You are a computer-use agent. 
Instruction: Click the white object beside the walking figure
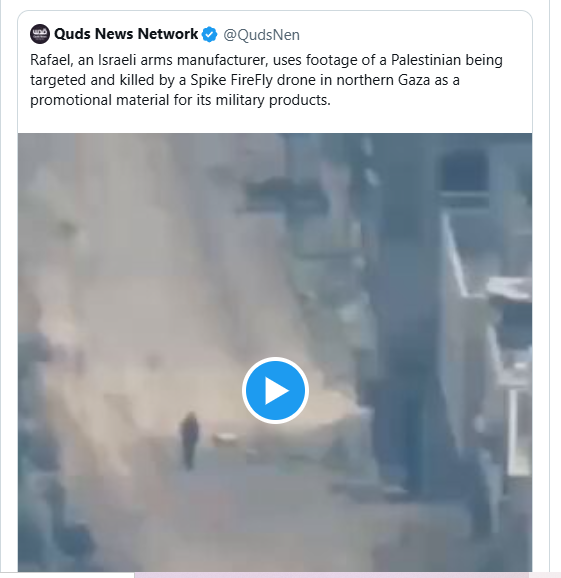pyautogui.click(x=224, y=439)
